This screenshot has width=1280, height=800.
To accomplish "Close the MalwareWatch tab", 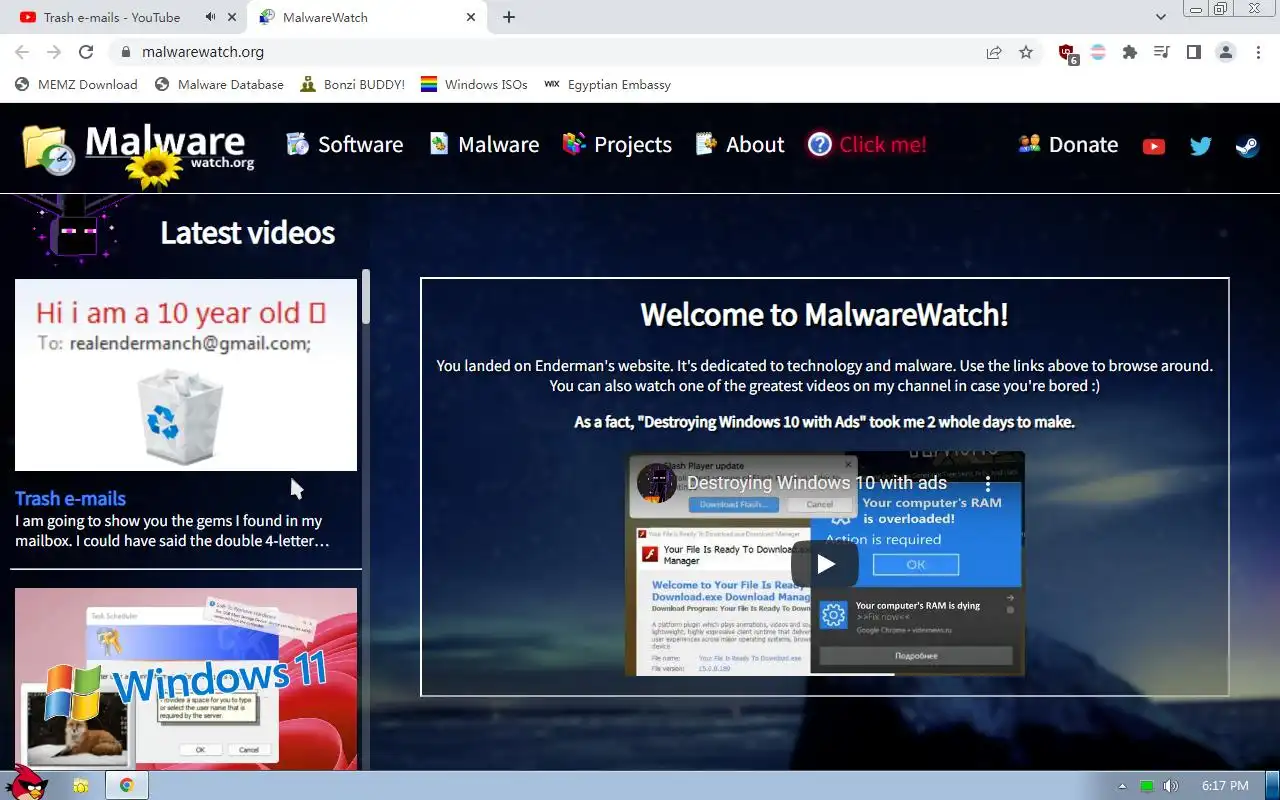I will (x=471, y=17).
